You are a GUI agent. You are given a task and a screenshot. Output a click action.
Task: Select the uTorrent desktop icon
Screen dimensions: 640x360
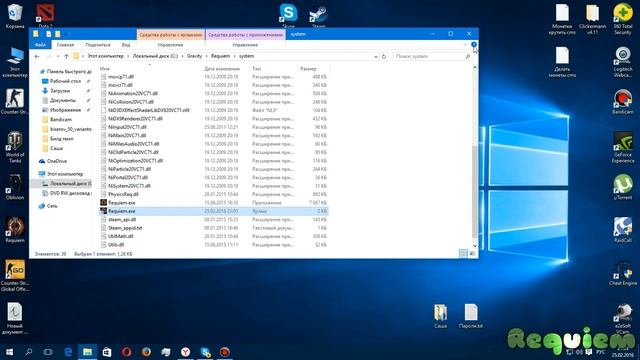[623, 187]
